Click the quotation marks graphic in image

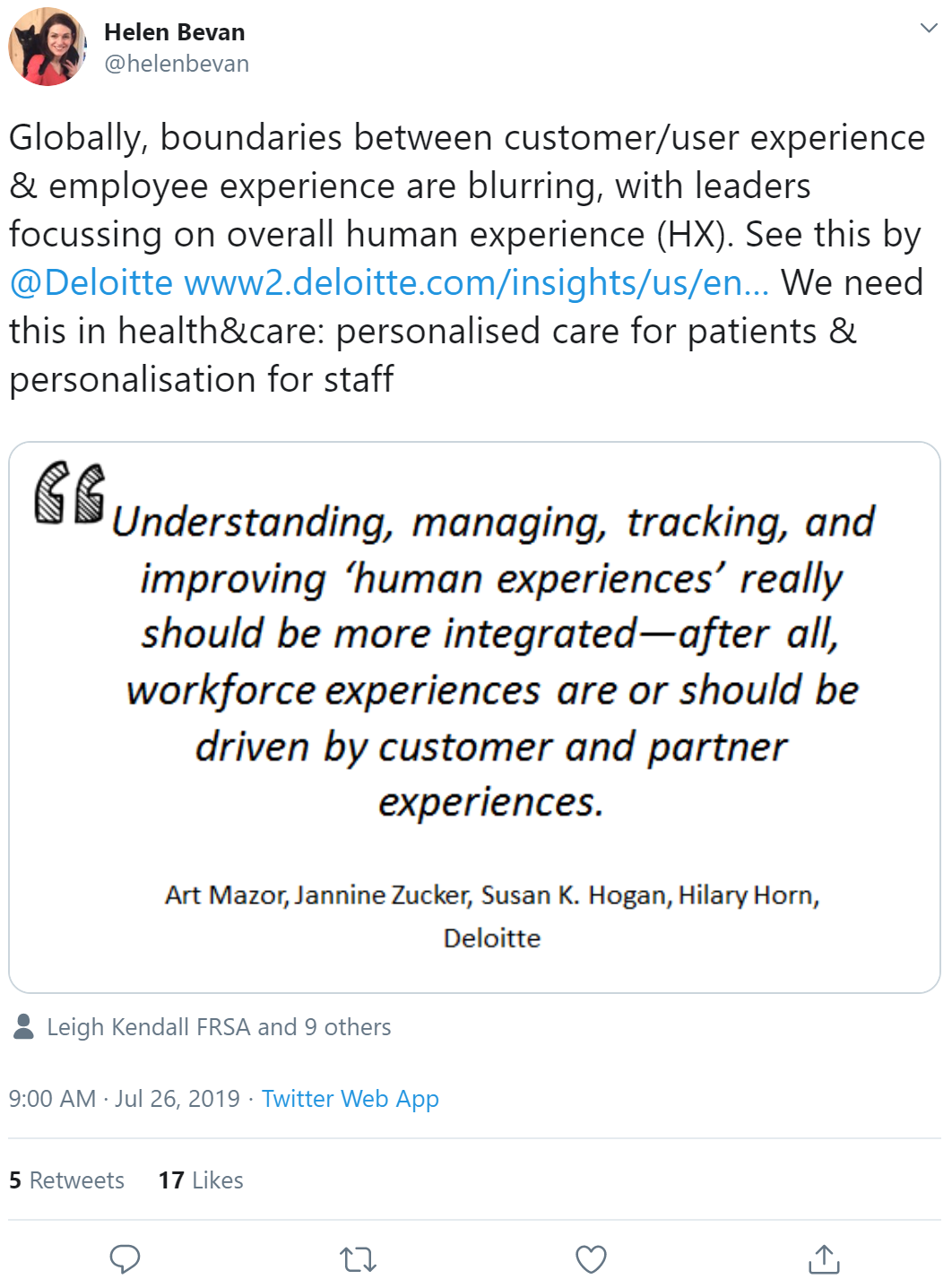pyautogui.click(x=70, y=491)
